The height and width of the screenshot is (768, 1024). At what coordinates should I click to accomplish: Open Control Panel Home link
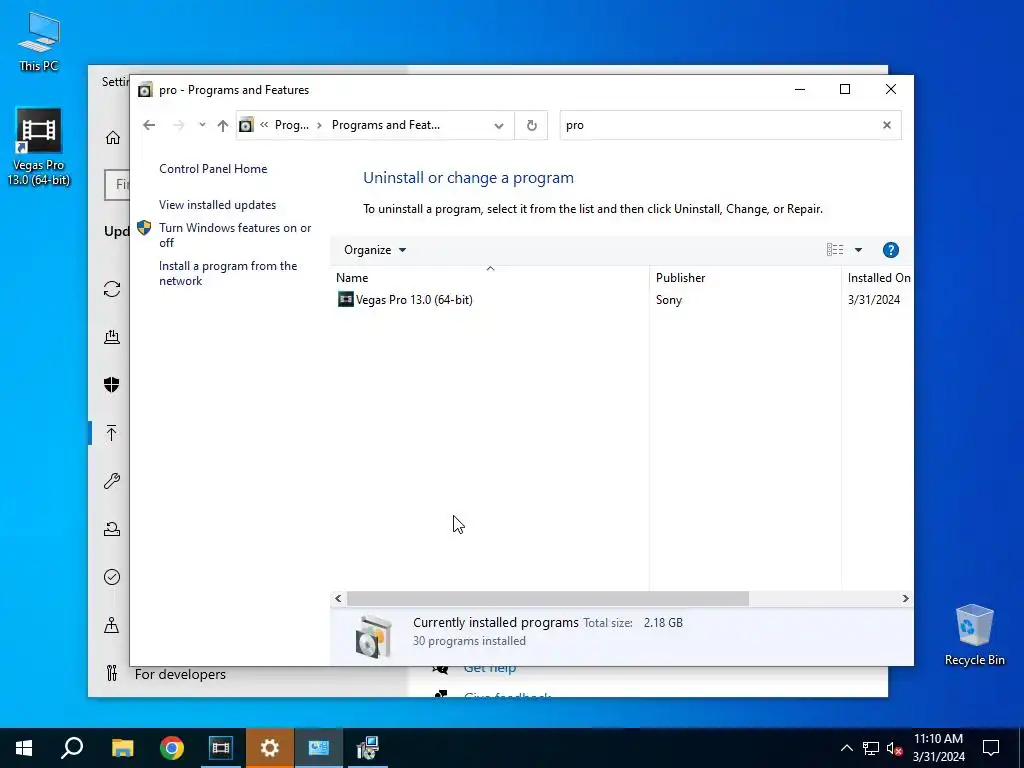pos(213,168)
